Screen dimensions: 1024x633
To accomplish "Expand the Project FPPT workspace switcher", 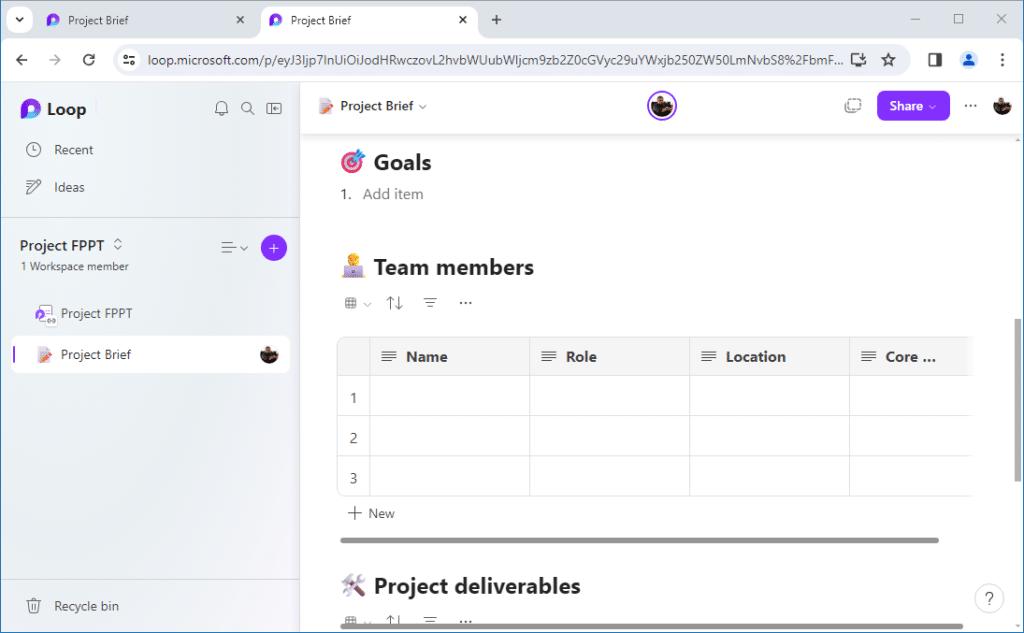I will coord(117,245).
